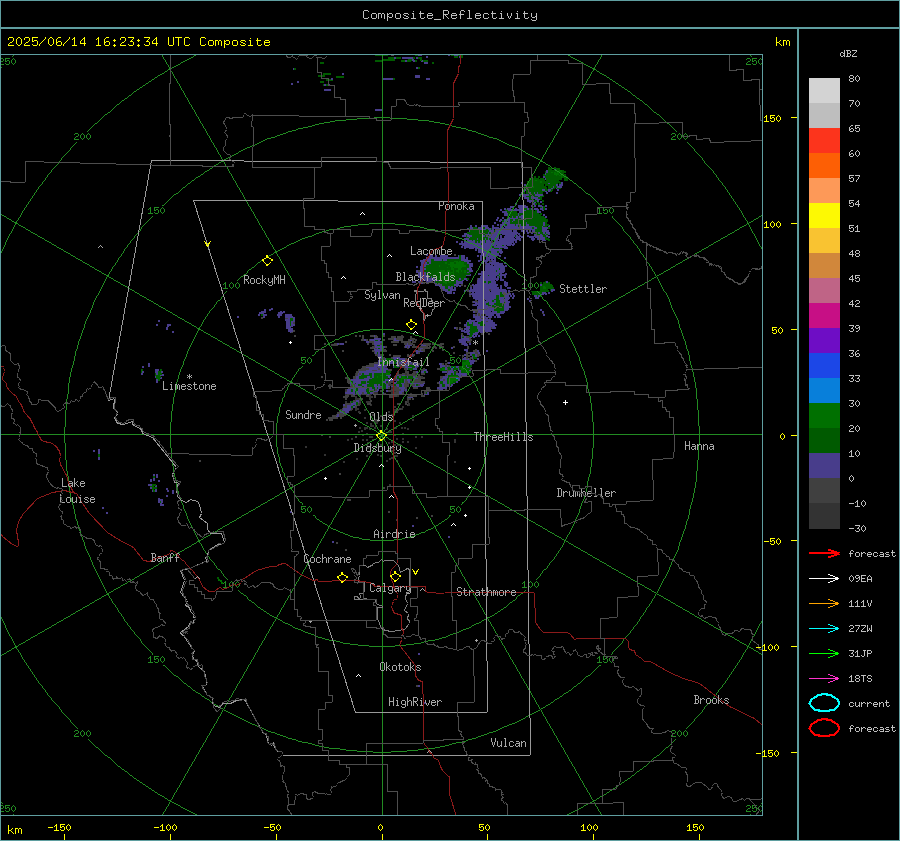900x841 pixels.
Task: Click the Airdrie label
Action: point(394,534)
